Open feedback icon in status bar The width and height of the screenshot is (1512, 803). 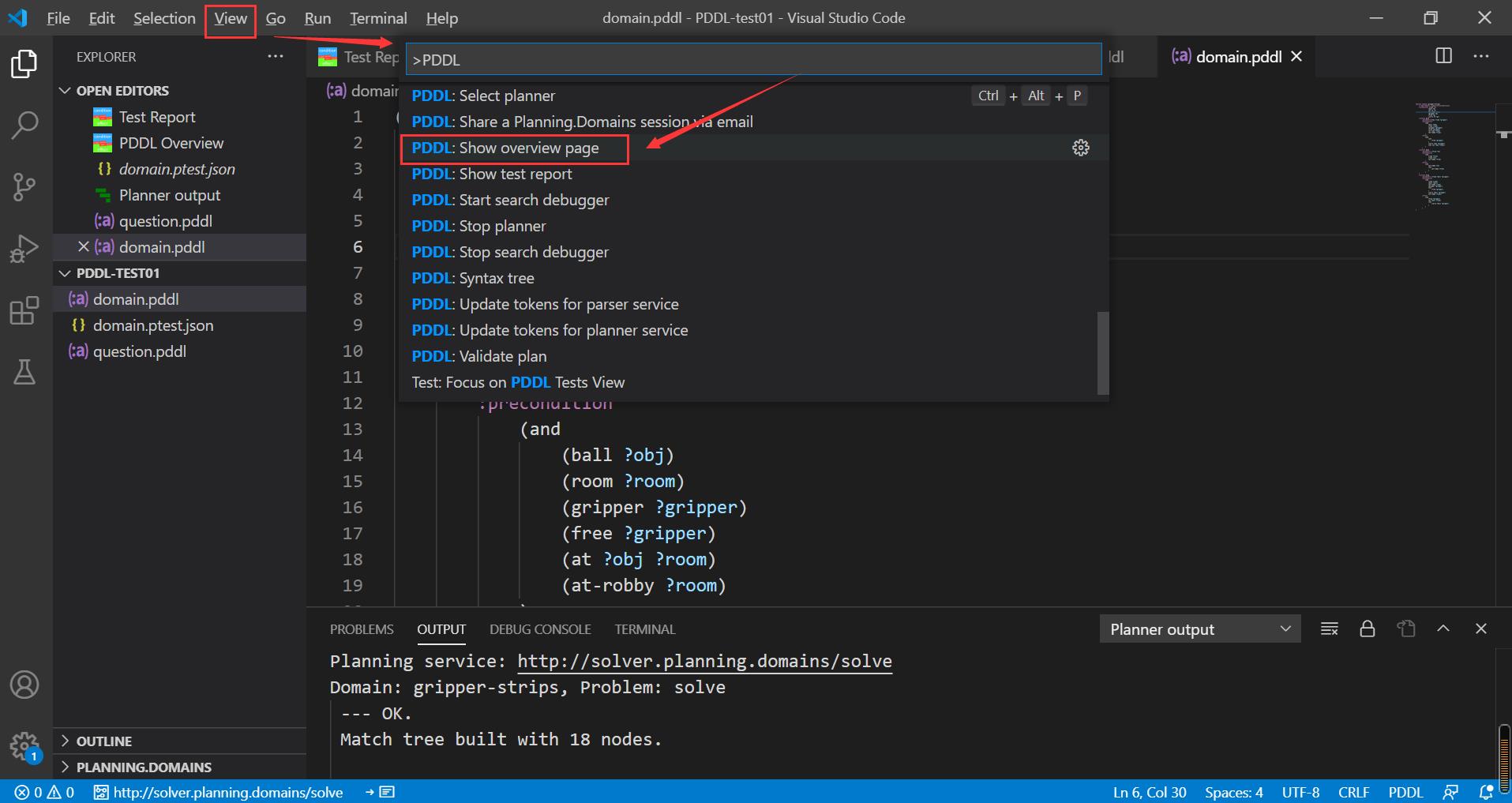(x=1450, y=792)
